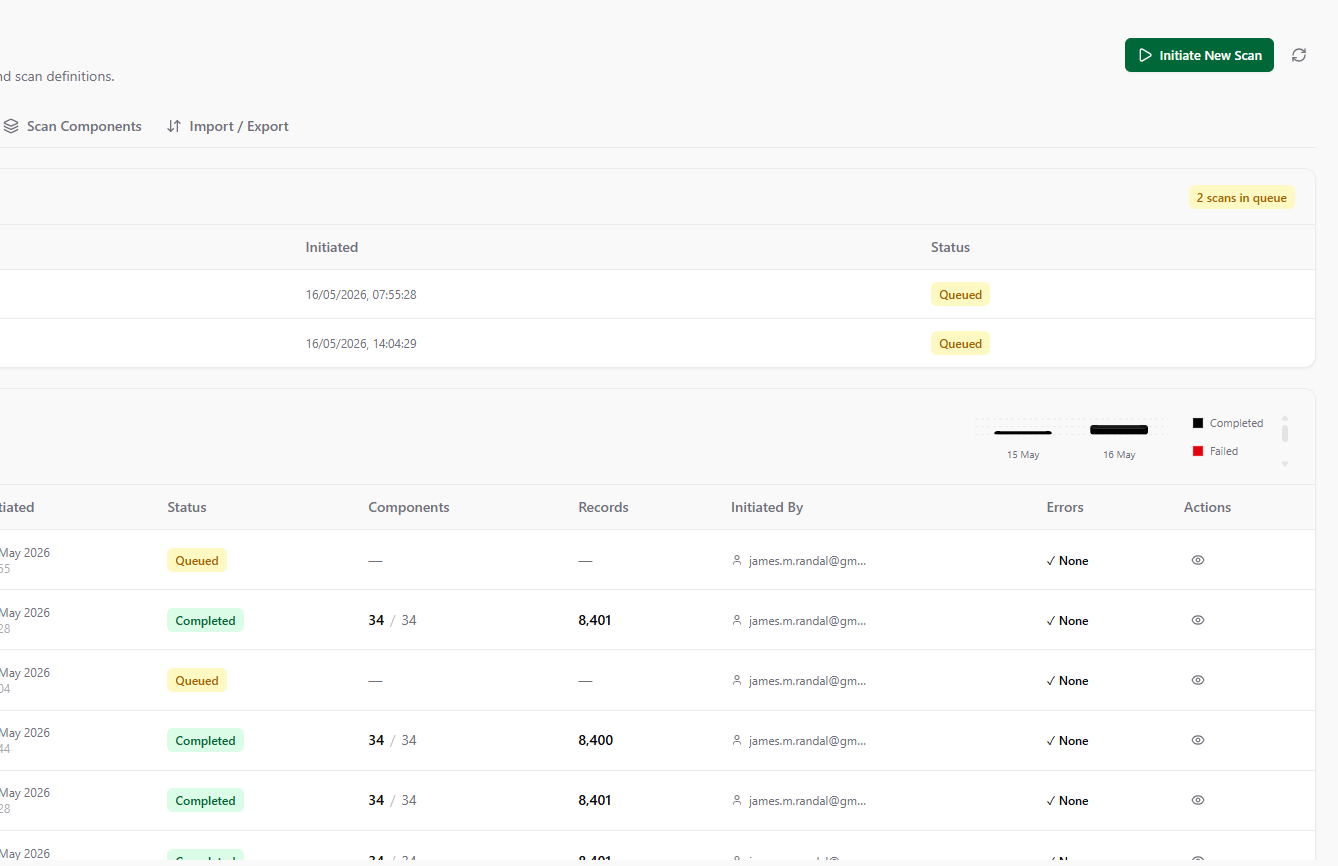
Task: Click the Actions column header
Action: point(1207,507)
